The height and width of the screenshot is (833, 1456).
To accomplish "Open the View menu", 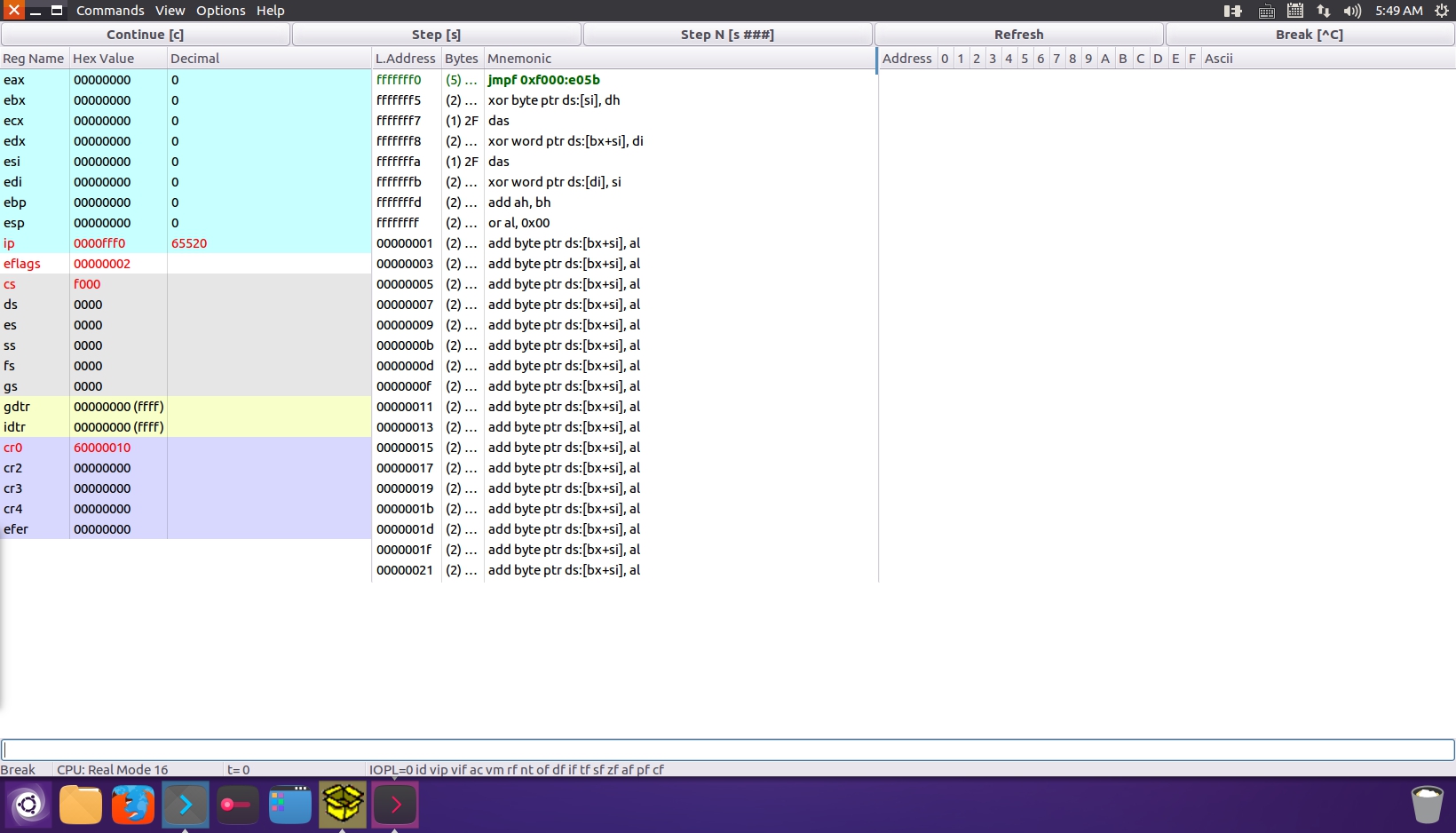I will (x=170, y=11).
